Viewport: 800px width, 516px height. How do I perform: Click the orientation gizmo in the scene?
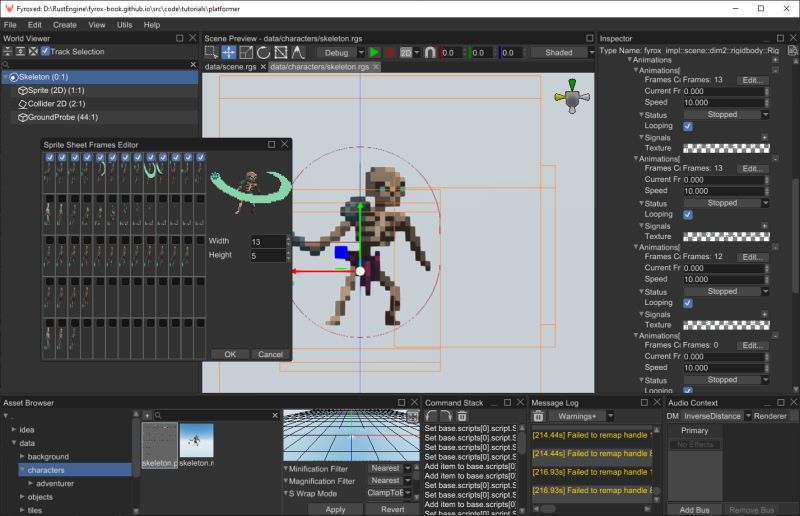(x=572, y=96)
